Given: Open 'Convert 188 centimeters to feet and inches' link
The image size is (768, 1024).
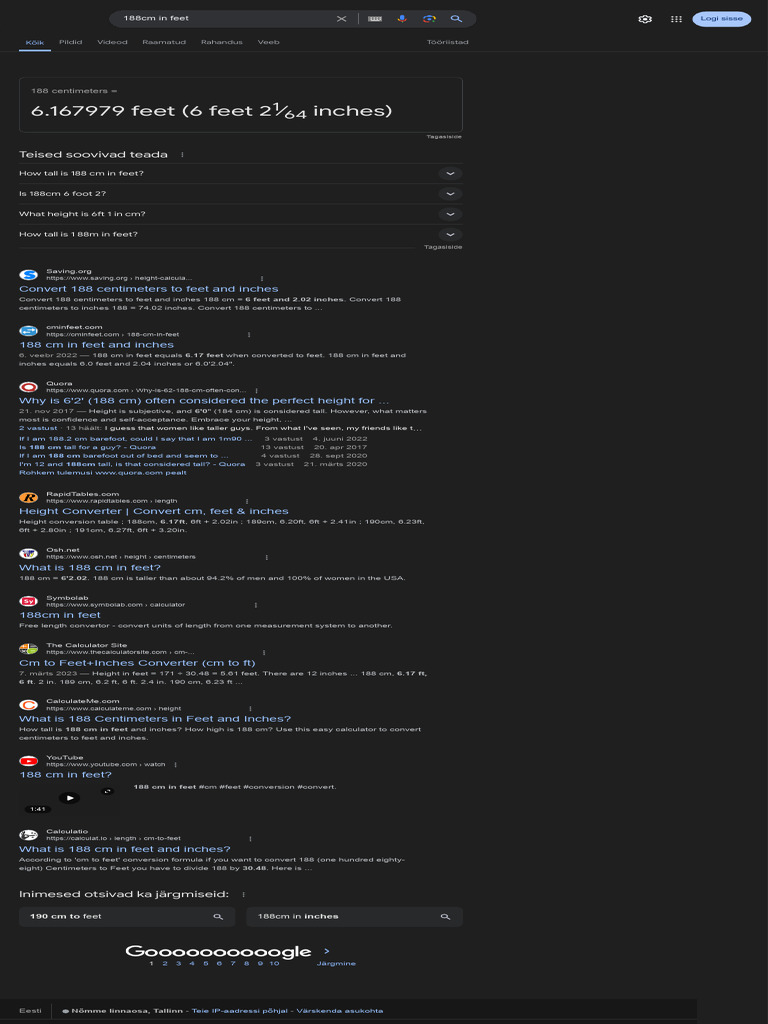Looking at the screenshot, I should pos(149,289).
